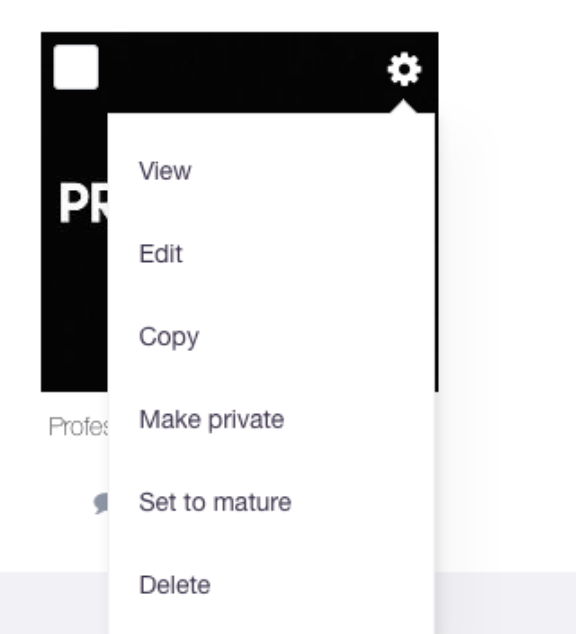Toggle project privacy with Make private
Image resolution: width=576 pixels, height=634 pixels.
(x=211, y=420)
